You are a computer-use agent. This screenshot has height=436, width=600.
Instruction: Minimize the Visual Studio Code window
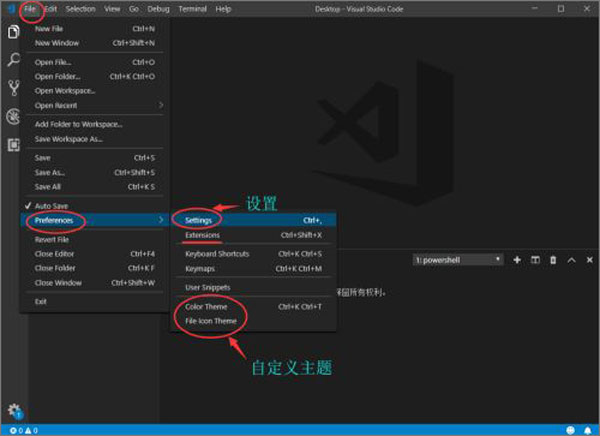click(535, 8)
